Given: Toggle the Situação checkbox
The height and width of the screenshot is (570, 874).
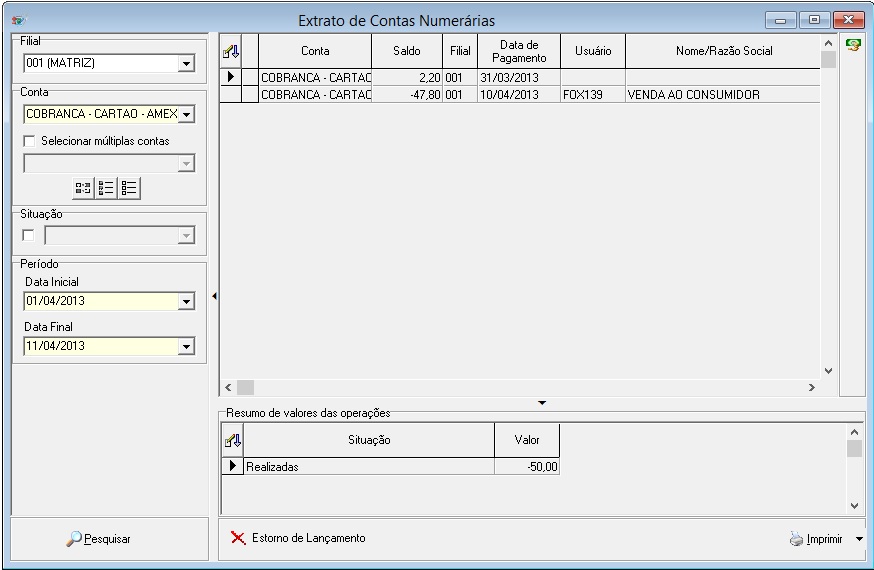Looking at the screenshot, I should click(x=28, y=235).
